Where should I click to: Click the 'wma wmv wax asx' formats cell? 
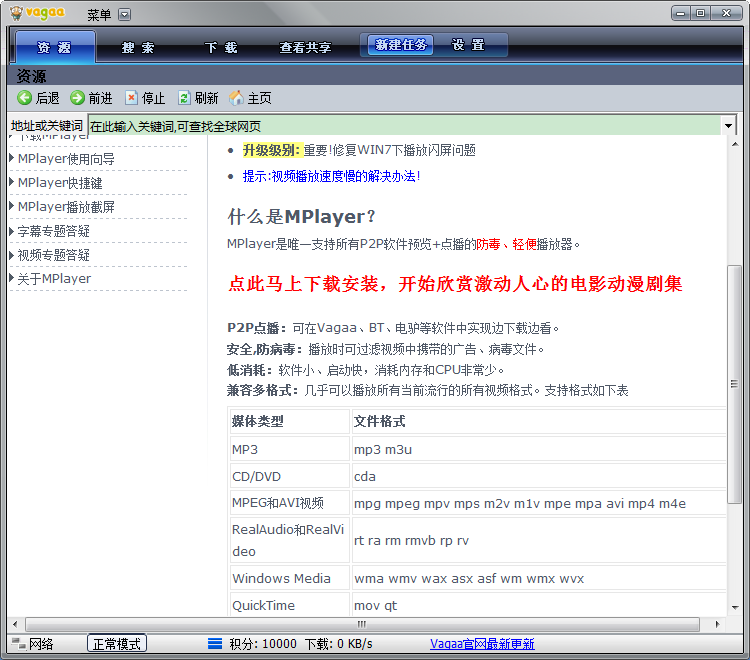[x=539, y=578]
